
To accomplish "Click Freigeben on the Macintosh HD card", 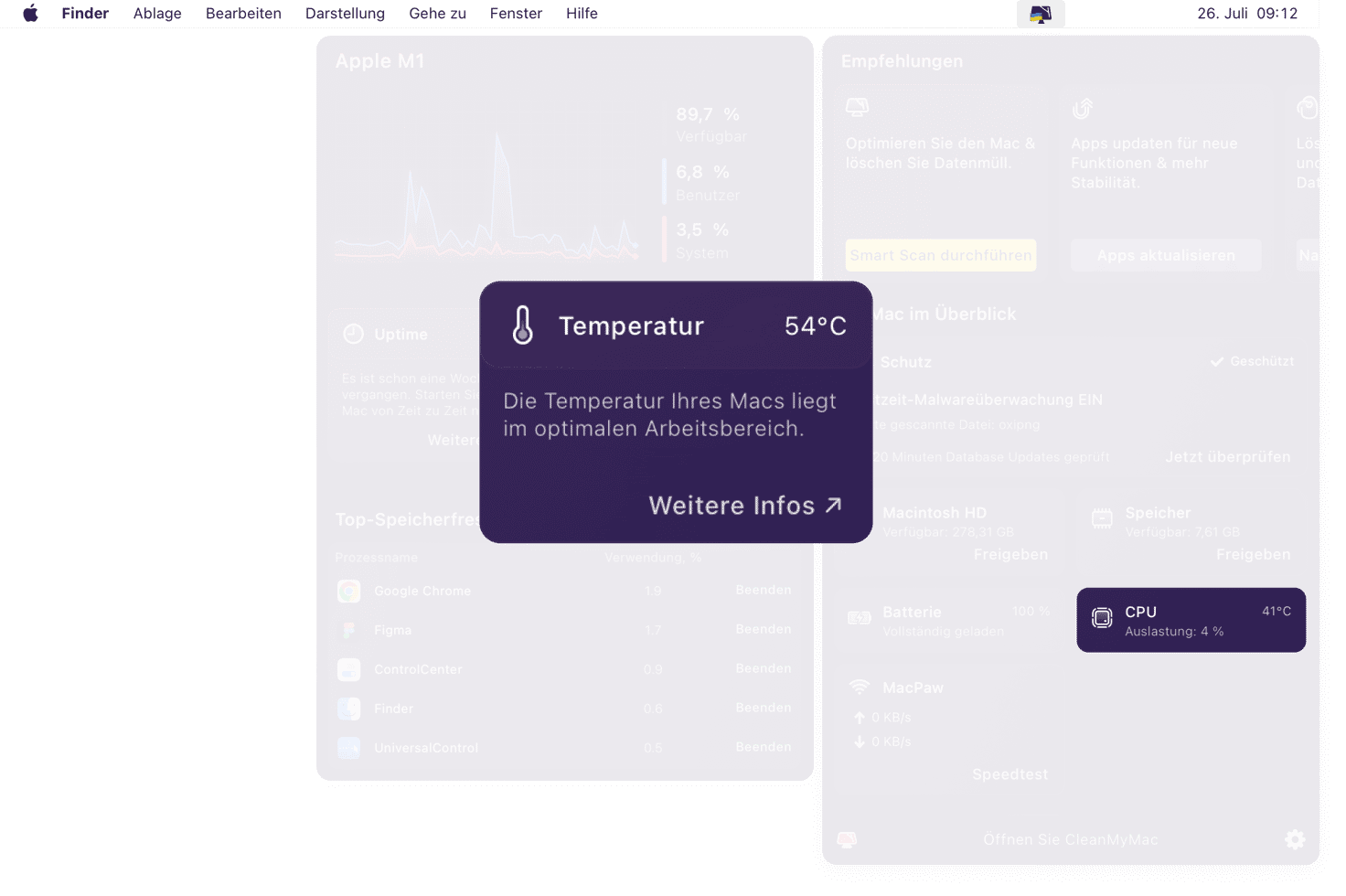I will pos(1010,554).
